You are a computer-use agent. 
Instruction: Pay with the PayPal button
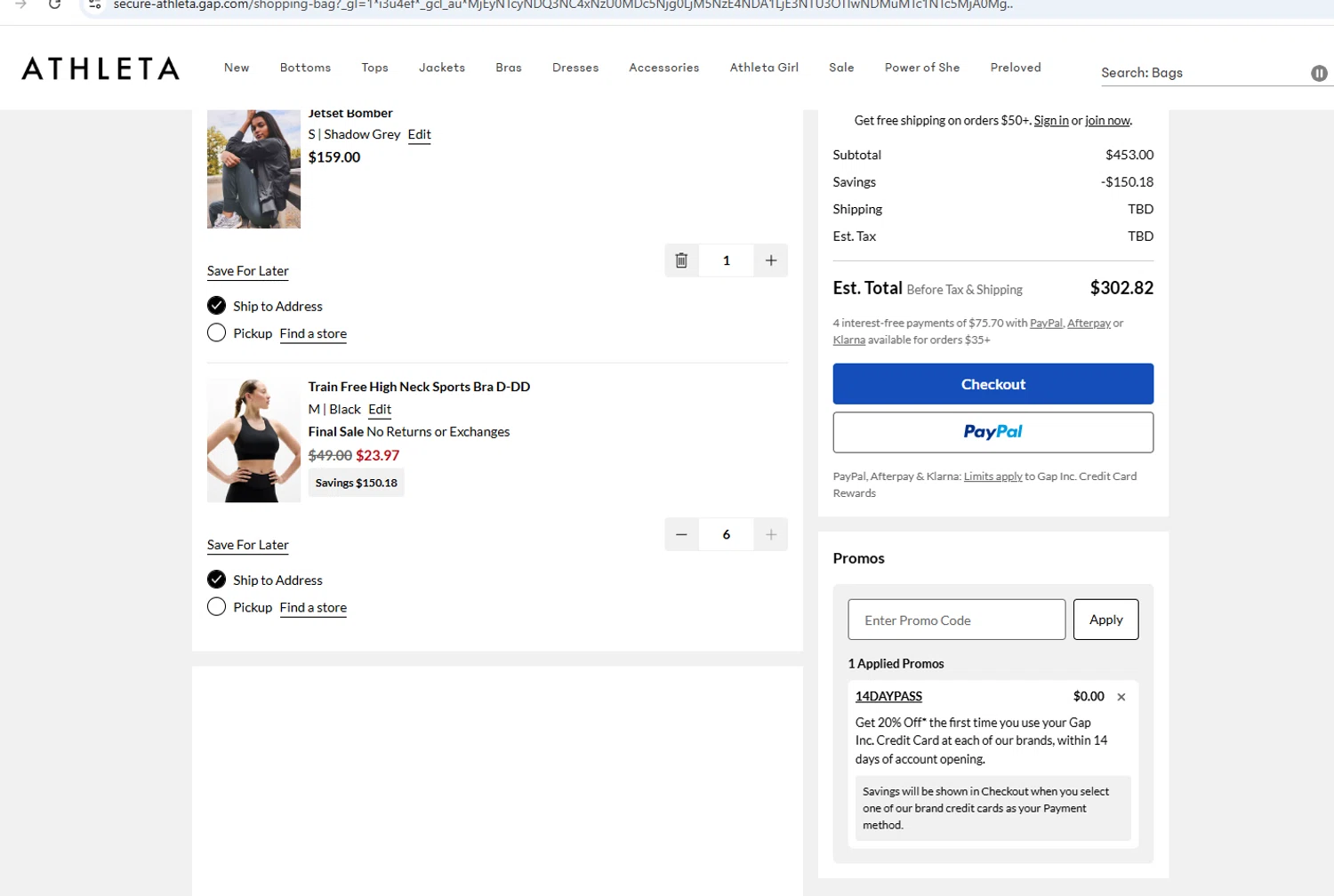click(992, 432)
